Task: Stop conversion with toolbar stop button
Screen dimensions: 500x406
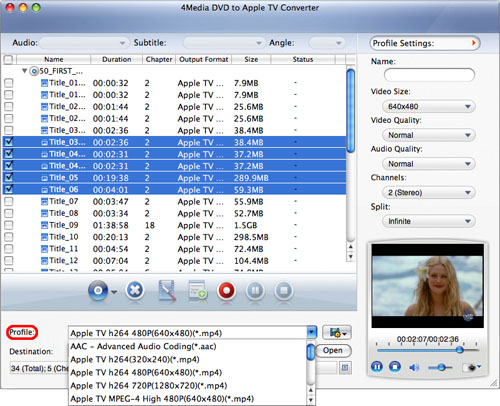Action: click(x=284, y=291)
